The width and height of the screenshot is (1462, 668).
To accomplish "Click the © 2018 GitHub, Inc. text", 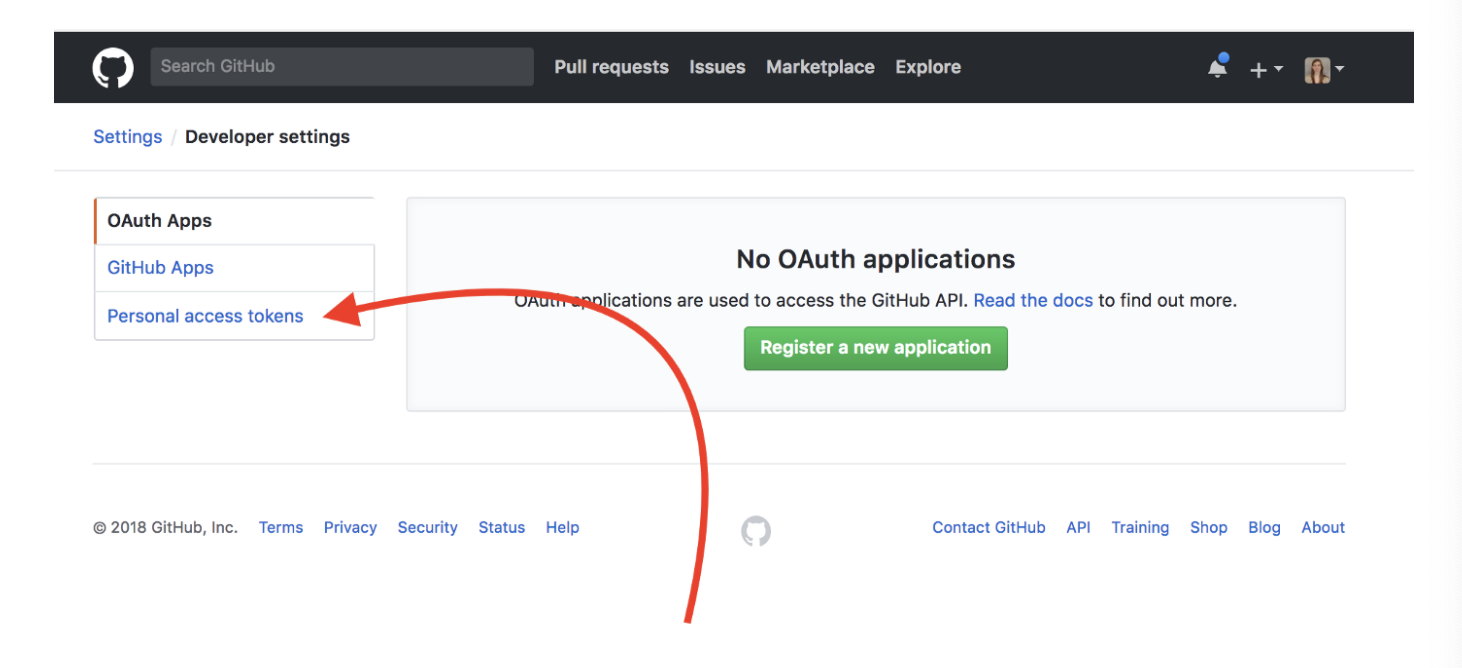I will [x=165, y=528].
